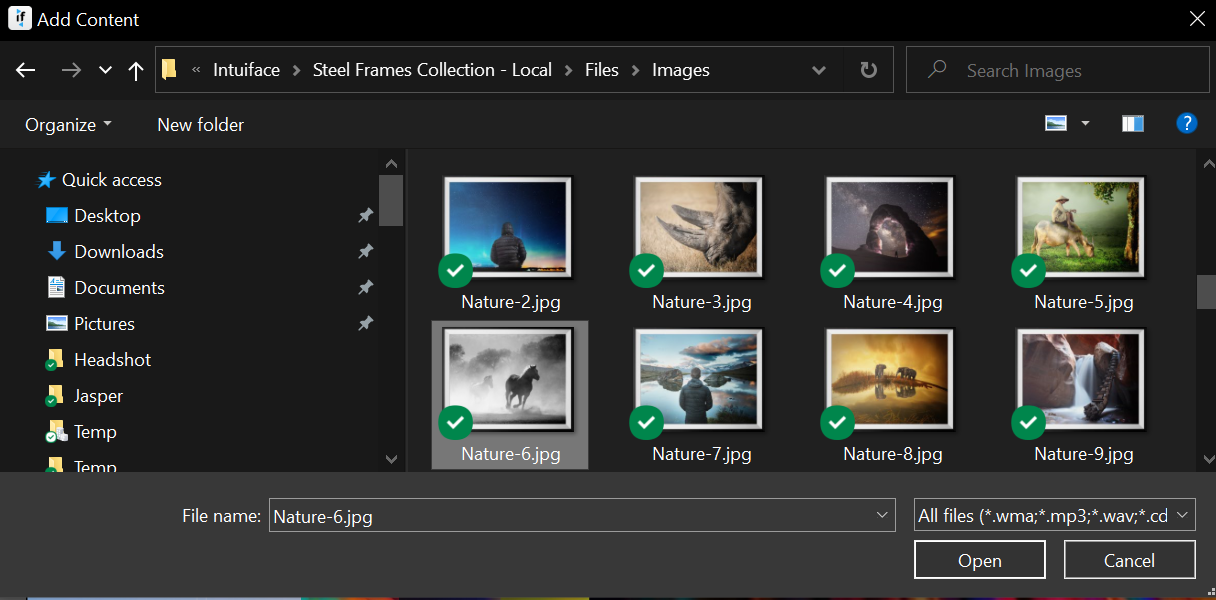Image resolution: width=1216 pixels, height=600 pixels.
Task: Toggle the preview pane icon
Action: [1133, 123]
